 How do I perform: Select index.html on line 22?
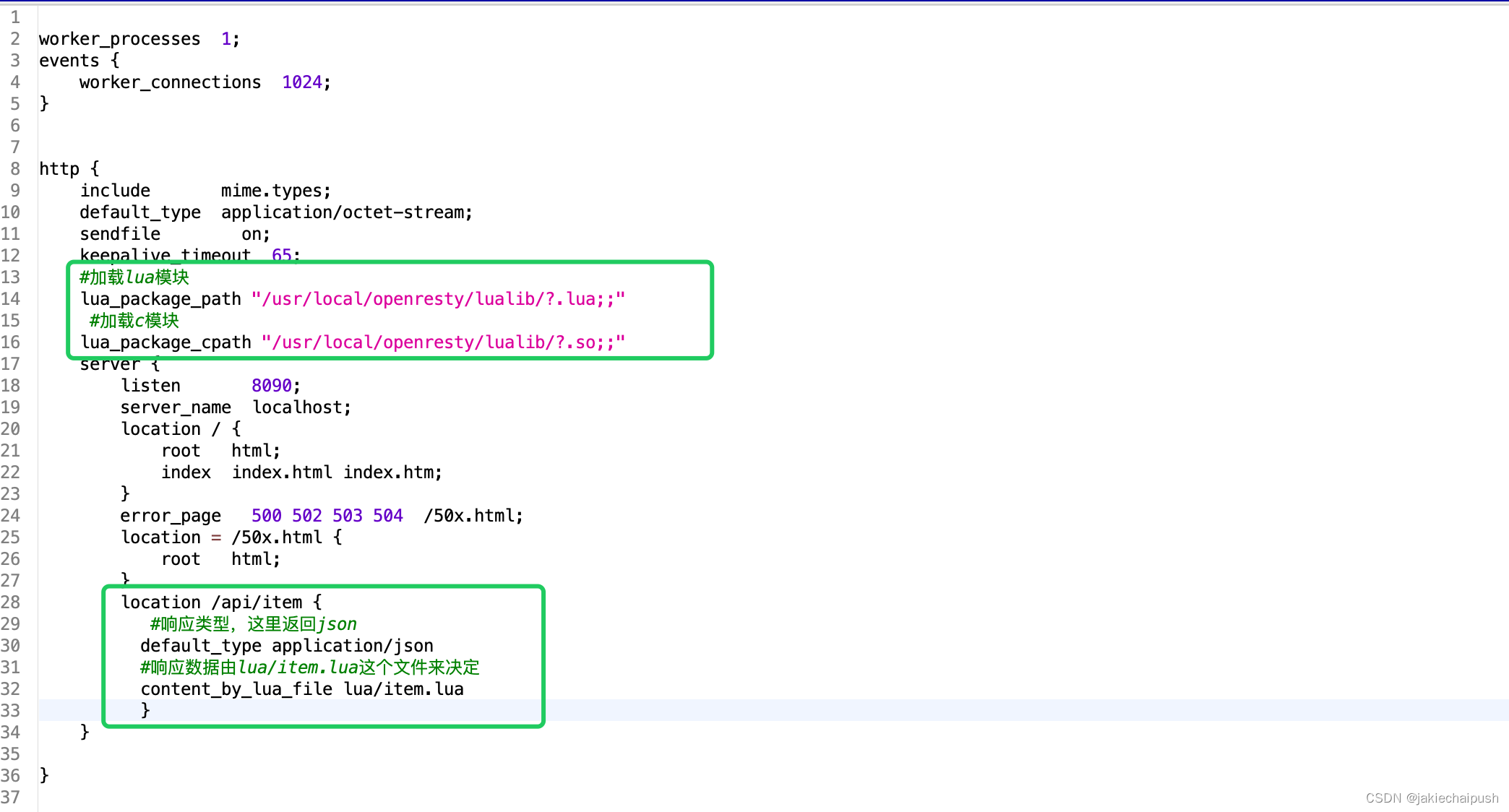click(282, 472)
